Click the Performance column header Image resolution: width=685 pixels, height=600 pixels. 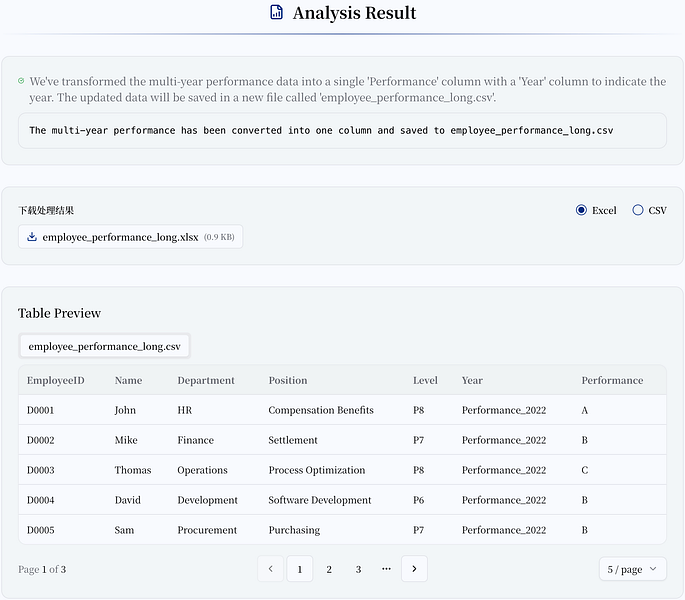click(x=612, y=380)
